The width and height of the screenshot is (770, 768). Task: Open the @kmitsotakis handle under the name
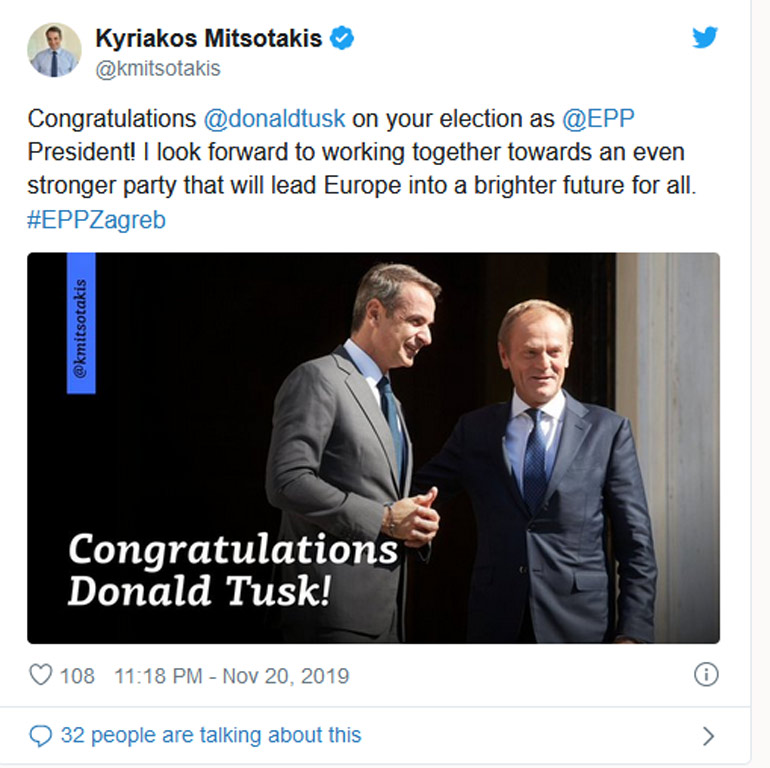coord(157,69)
